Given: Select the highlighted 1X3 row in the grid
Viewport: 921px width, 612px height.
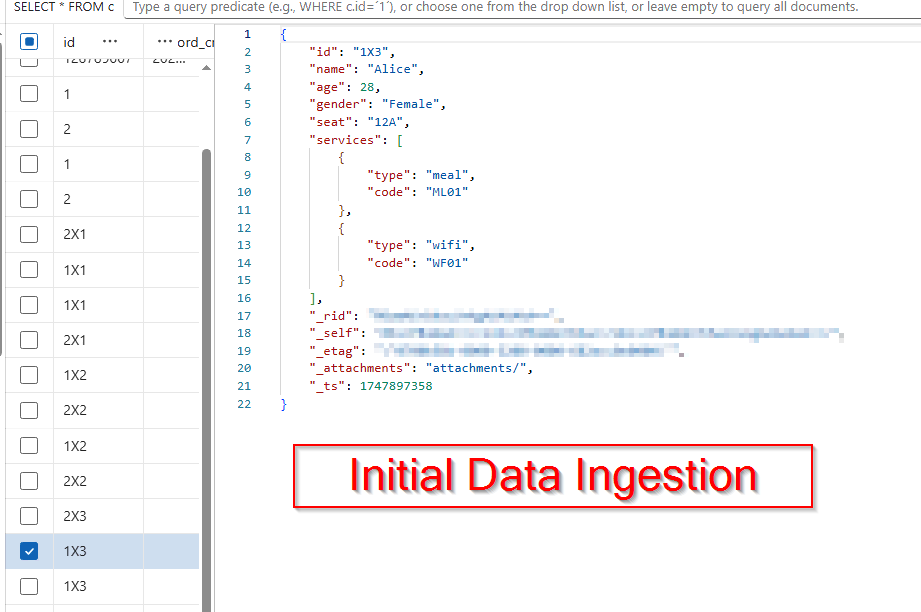Looking at the screenshot, I should pyautogui.click(x=110, y=550).
